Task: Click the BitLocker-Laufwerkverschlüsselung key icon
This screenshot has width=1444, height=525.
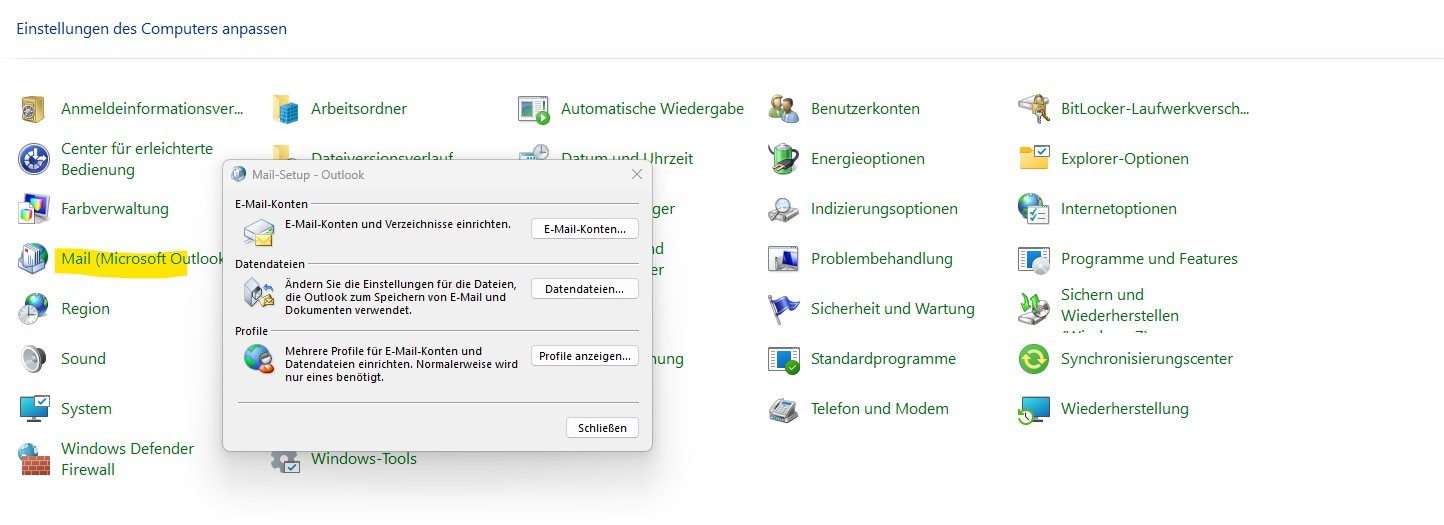Action: coord(1033,109)
